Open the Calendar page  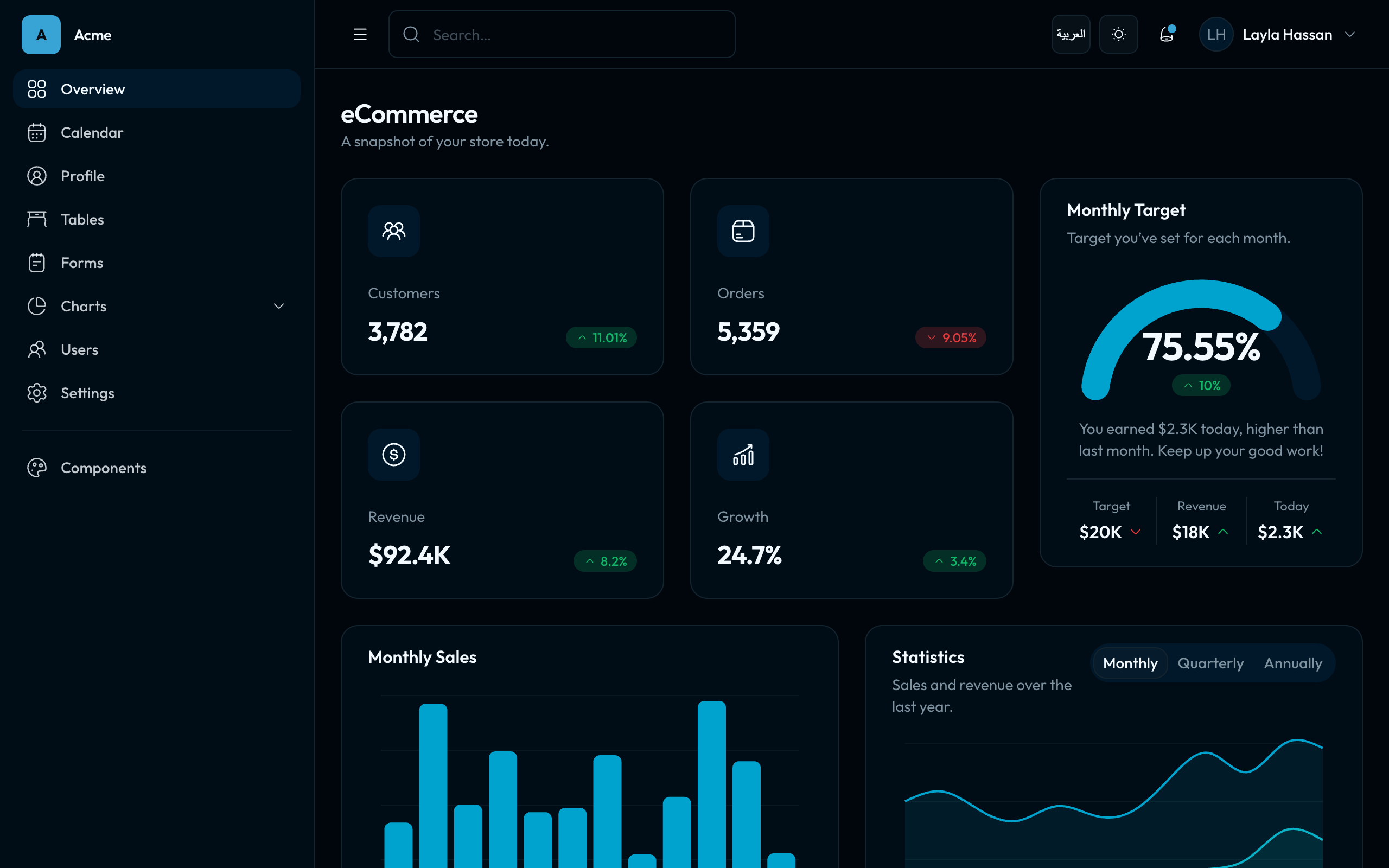point(157,132)
